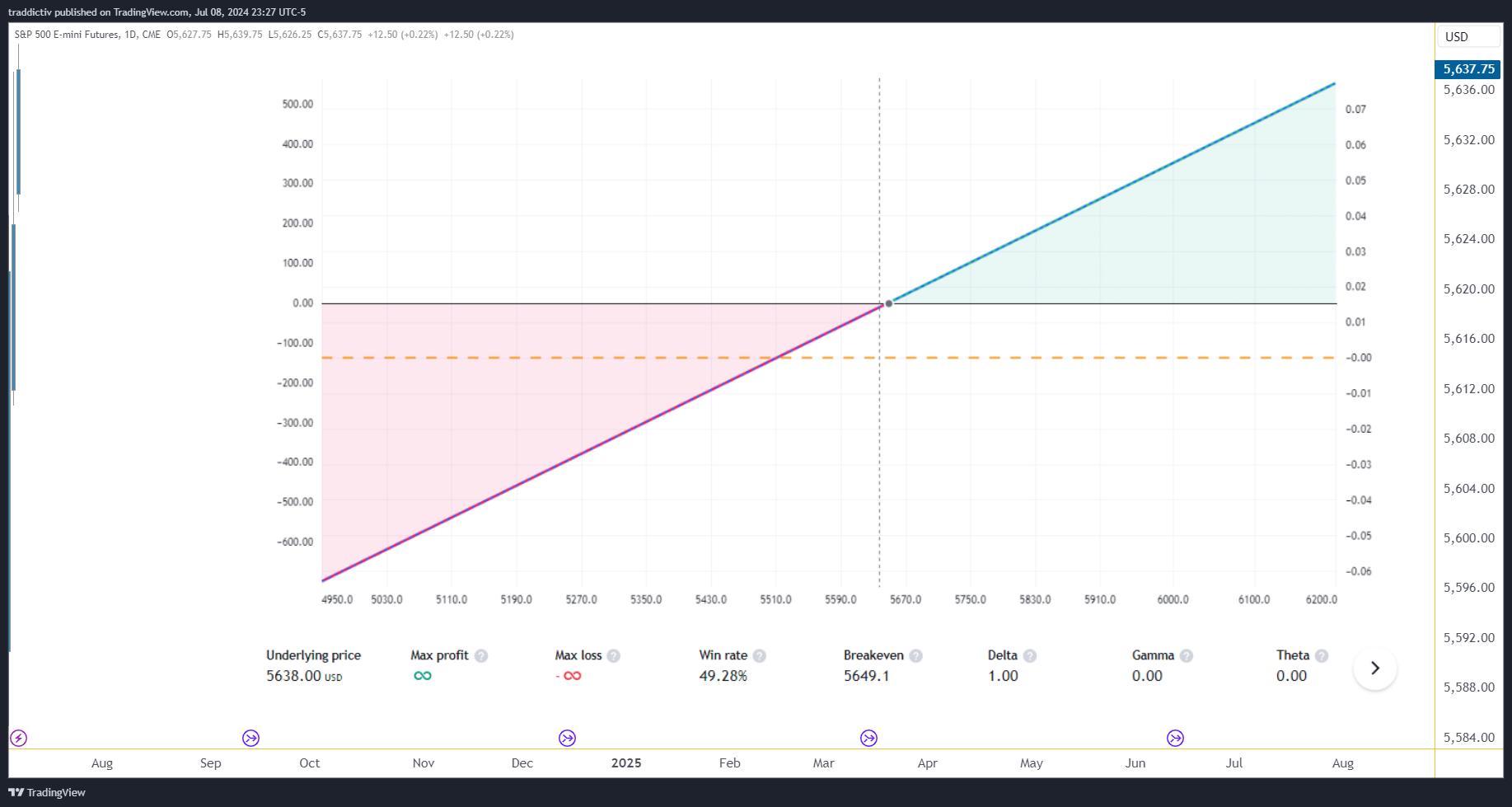The height and width of the screenshot is (807, 1512).
Task: Click the contract marker near Oct
Action: [x=251, y=738]
